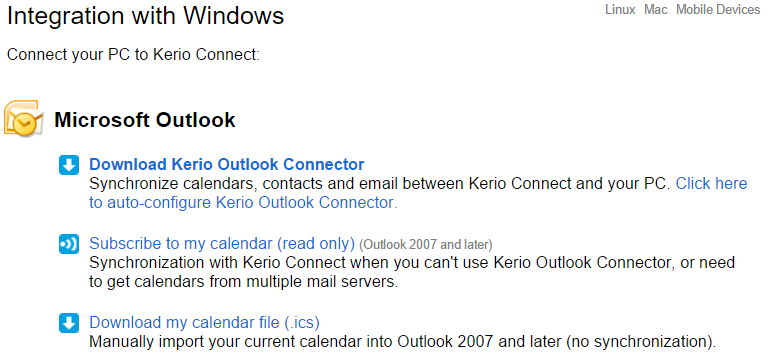The height and width of the screenshot is (360, 774).
Task: Click the Microsoft Outlook envelope icon
Action: tap(23, 119)
